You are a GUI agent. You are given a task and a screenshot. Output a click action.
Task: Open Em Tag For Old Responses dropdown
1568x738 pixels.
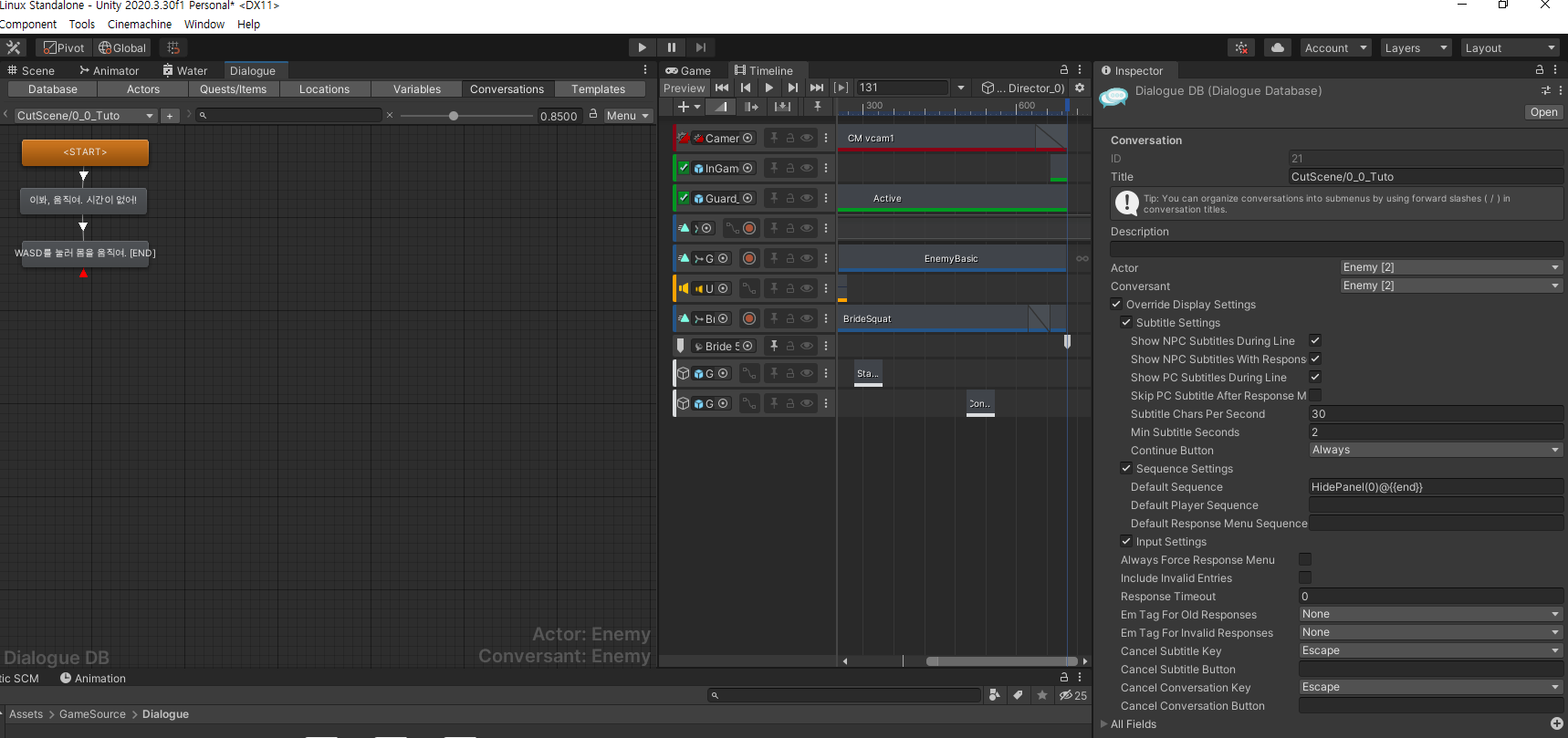[x=1431, y=614]
